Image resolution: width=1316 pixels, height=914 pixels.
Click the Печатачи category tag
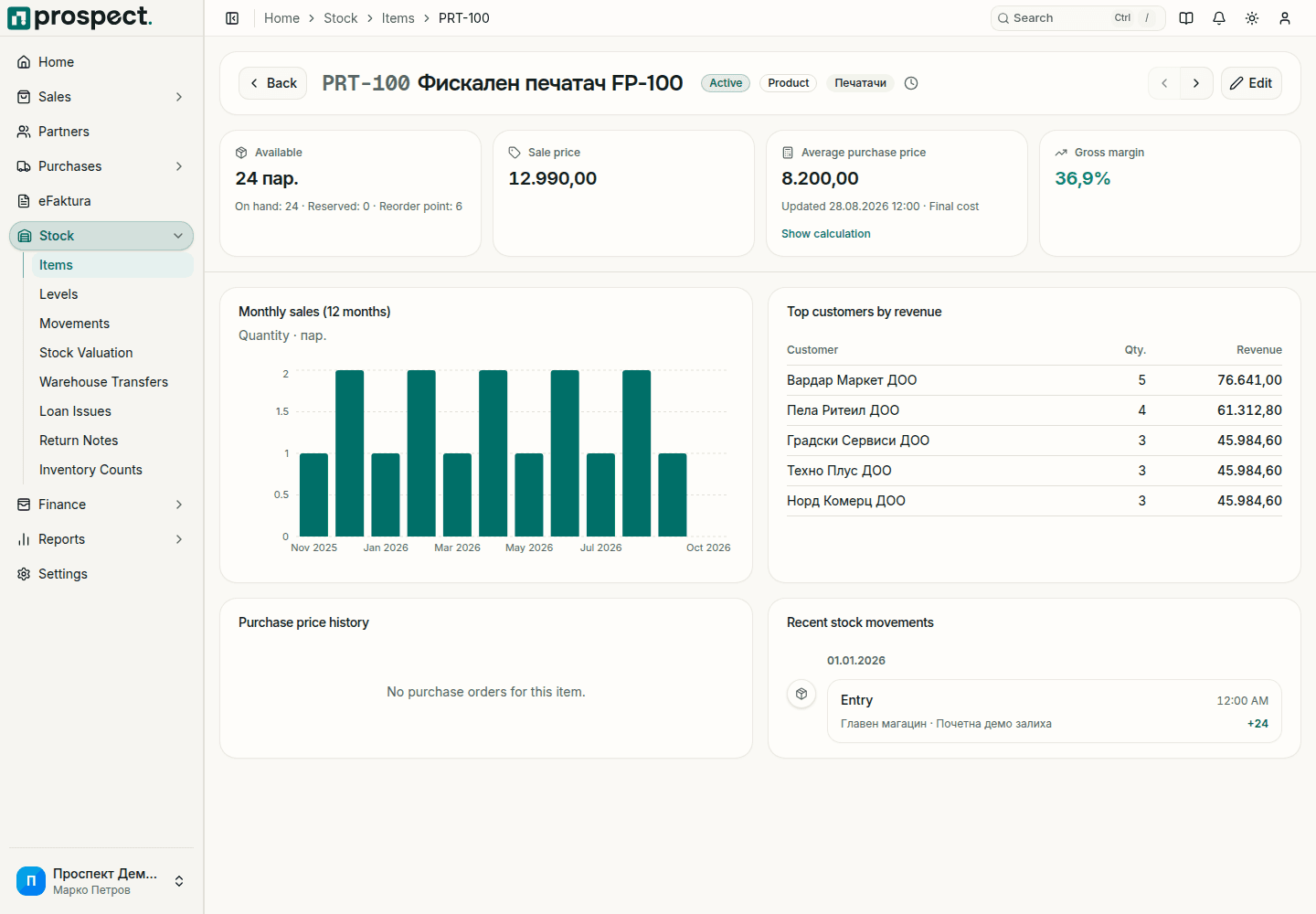click(860, 83)
